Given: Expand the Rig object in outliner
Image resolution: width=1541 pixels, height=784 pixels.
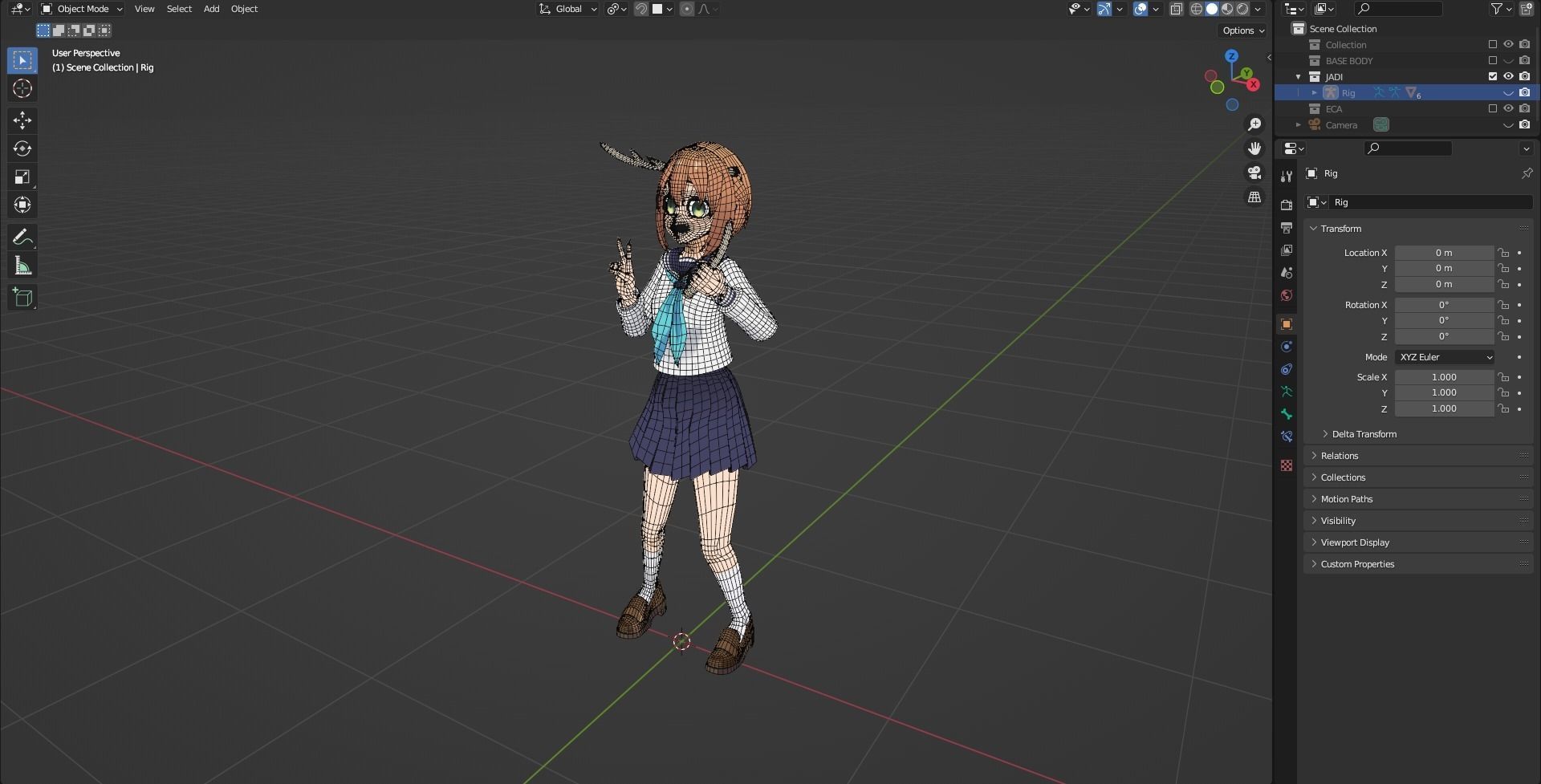Looking at the screenshot, I should [1315, 93].
